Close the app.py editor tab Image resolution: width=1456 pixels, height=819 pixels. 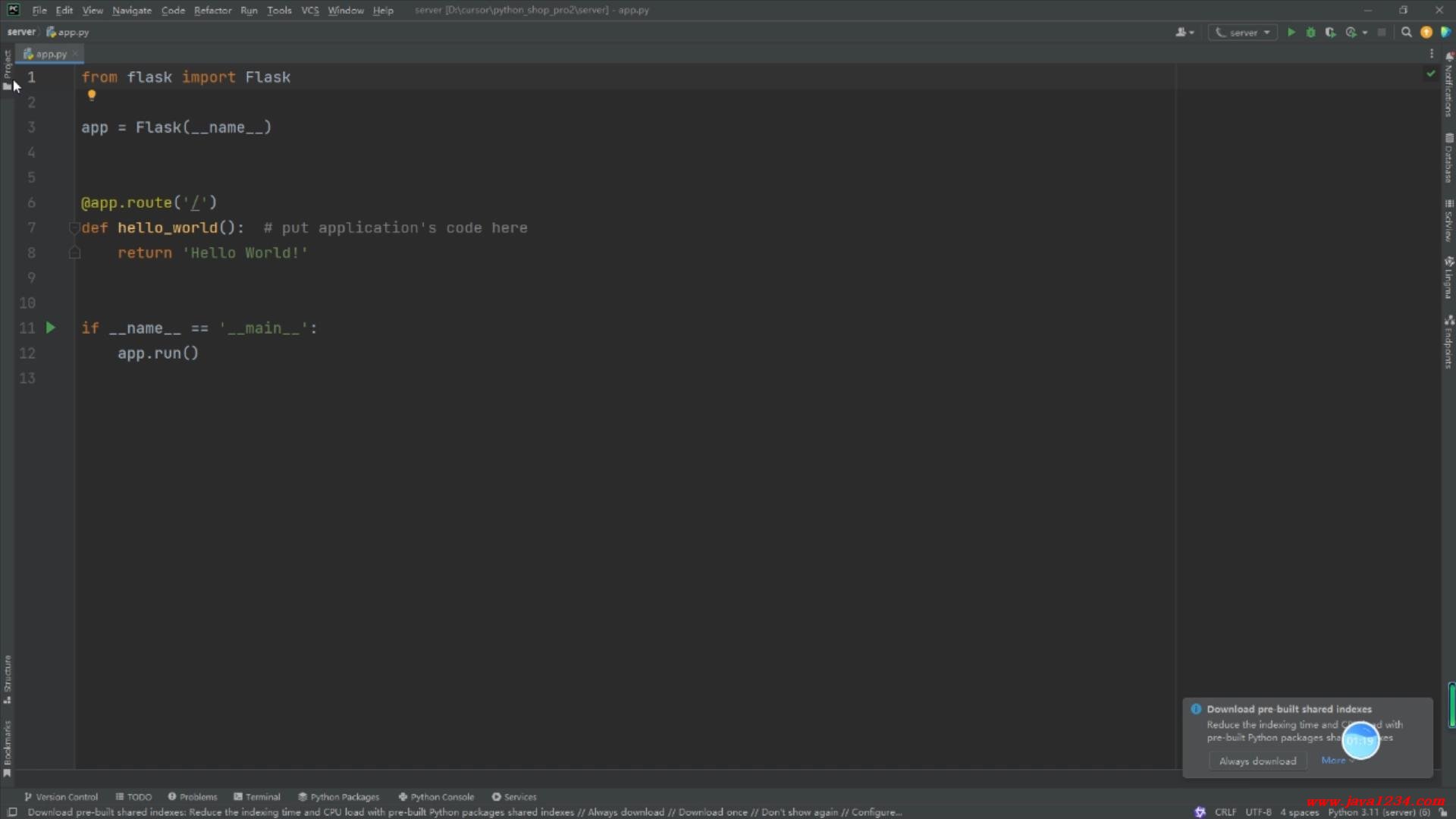pos(76,54)
